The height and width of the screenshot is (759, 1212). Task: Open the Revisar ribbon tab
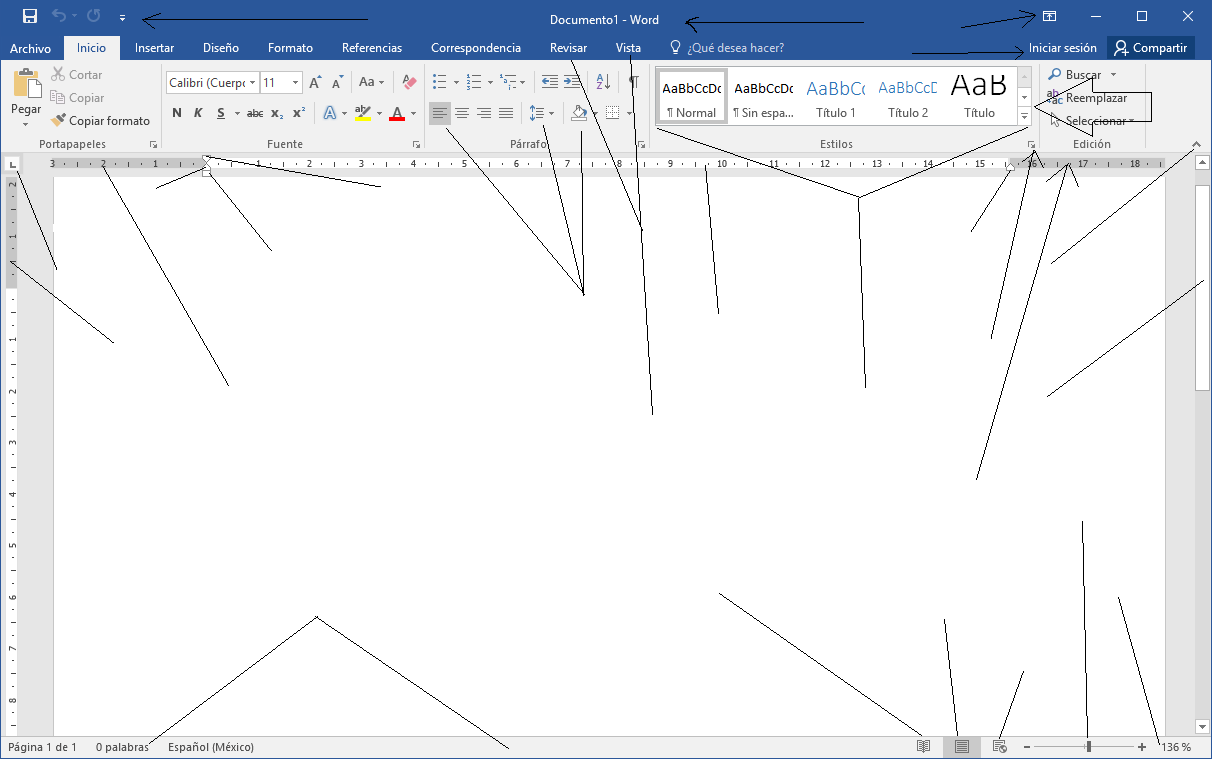568,47
